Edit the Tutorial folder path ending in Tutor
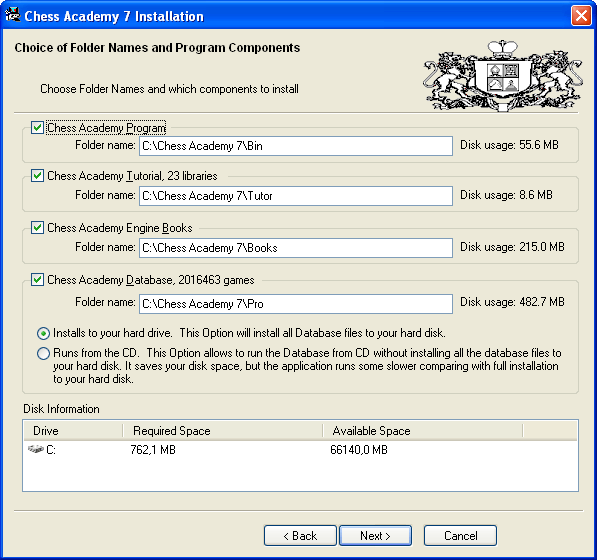The image size is (597, 560). pyautogui.click(x=296, y=196)
